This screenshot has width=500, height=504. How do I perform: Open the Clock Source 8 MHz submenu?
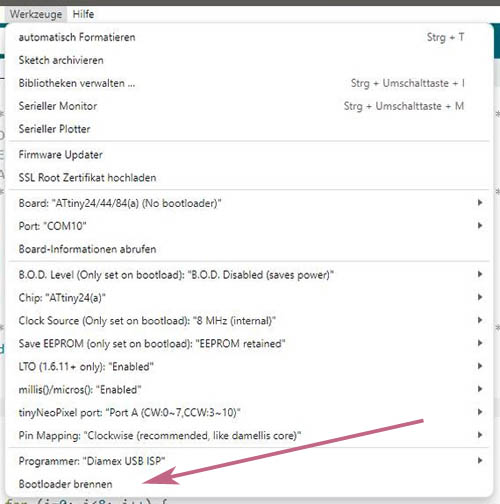click(249, 321)
